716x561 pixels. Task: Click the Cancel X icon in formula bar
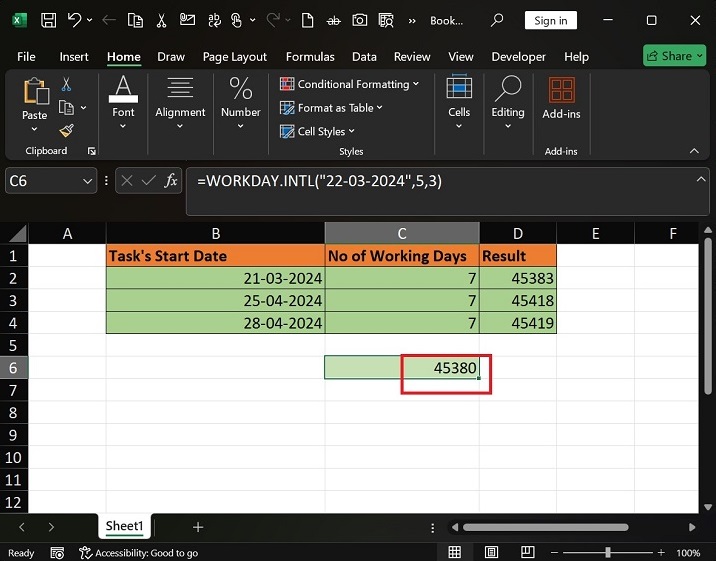(127, 181)
